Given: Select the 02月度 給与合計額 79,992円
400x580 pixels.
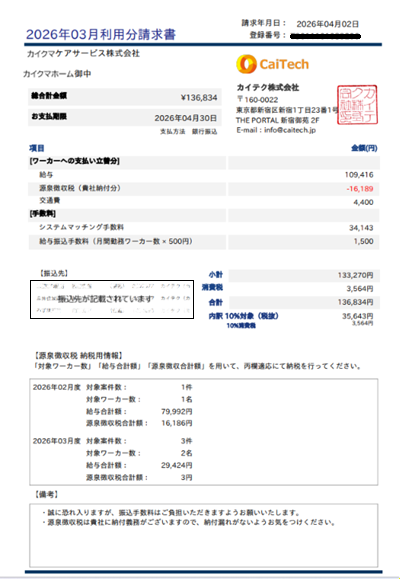Looking at the screenshot, I should click(177, 412).
